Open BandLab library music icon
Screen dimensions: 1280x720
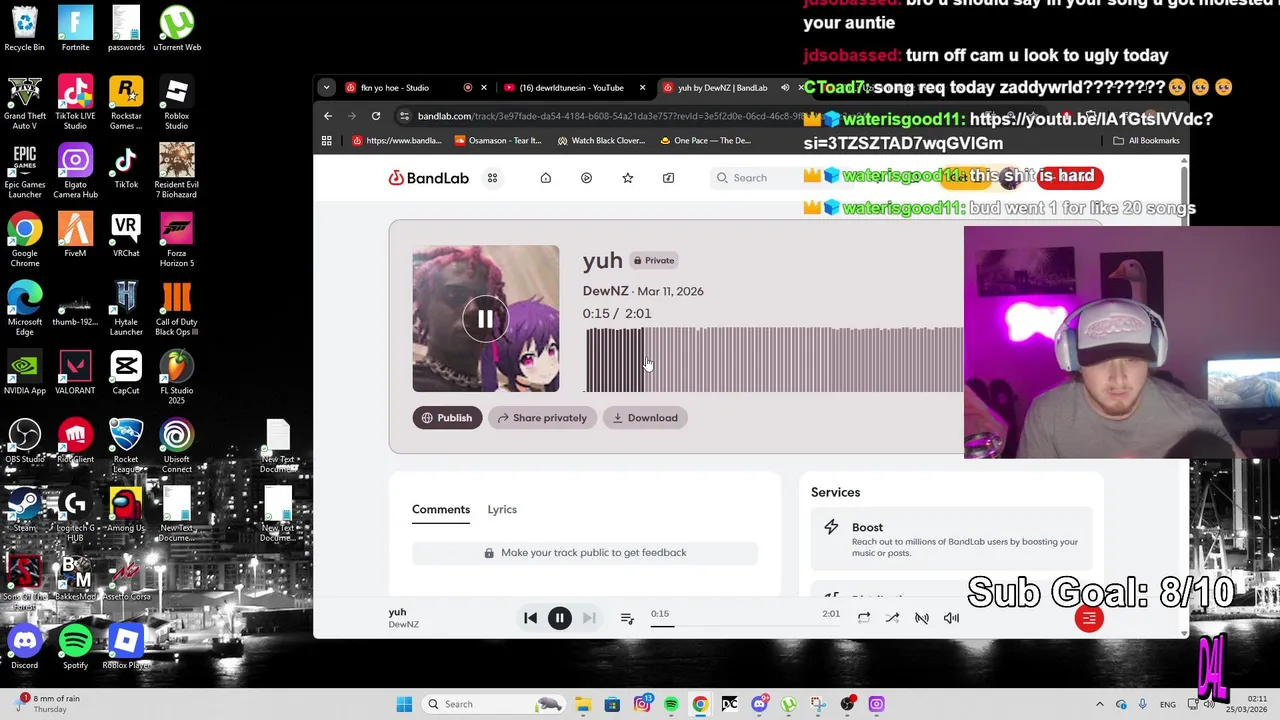(668, 178)
